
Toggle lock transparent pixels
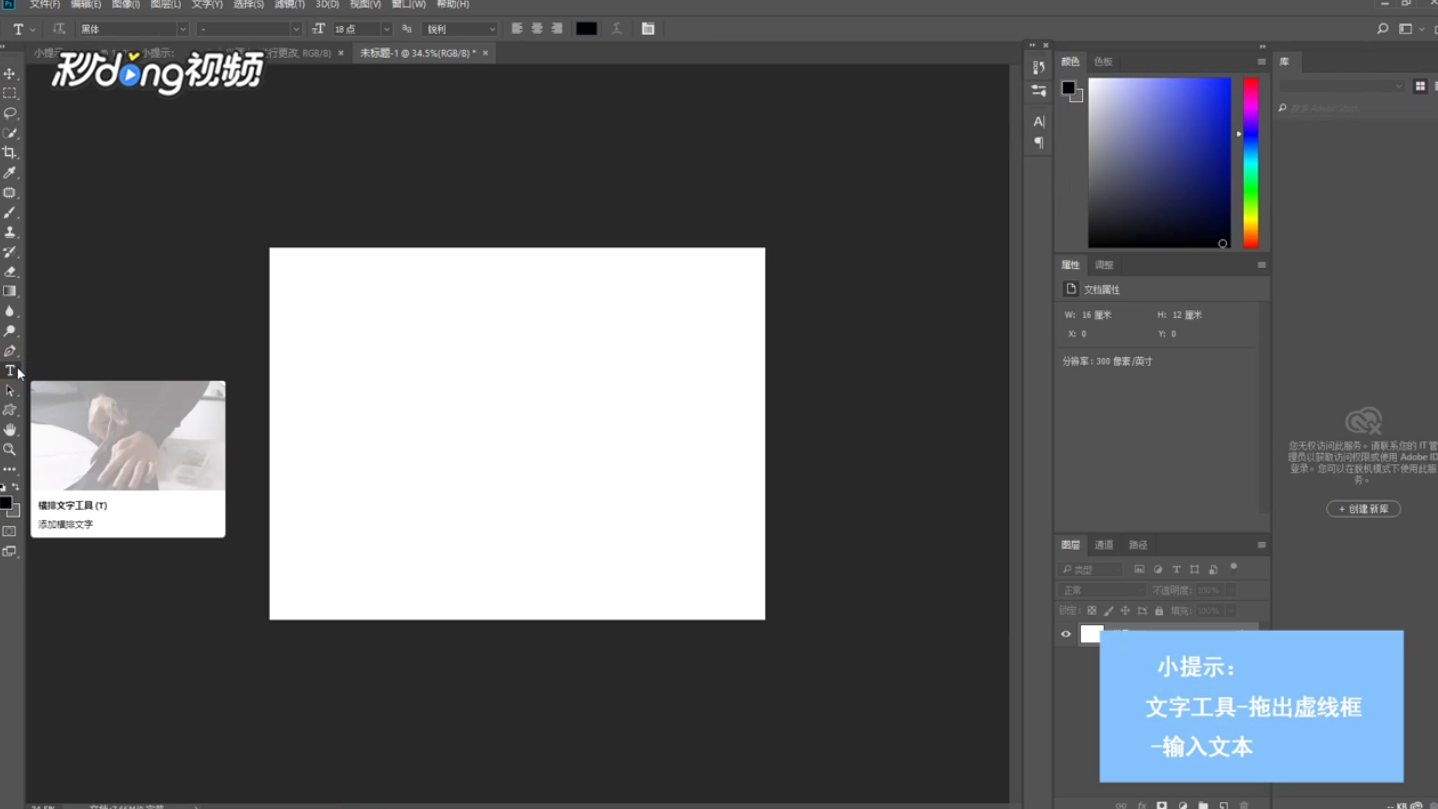(1091, 611)
